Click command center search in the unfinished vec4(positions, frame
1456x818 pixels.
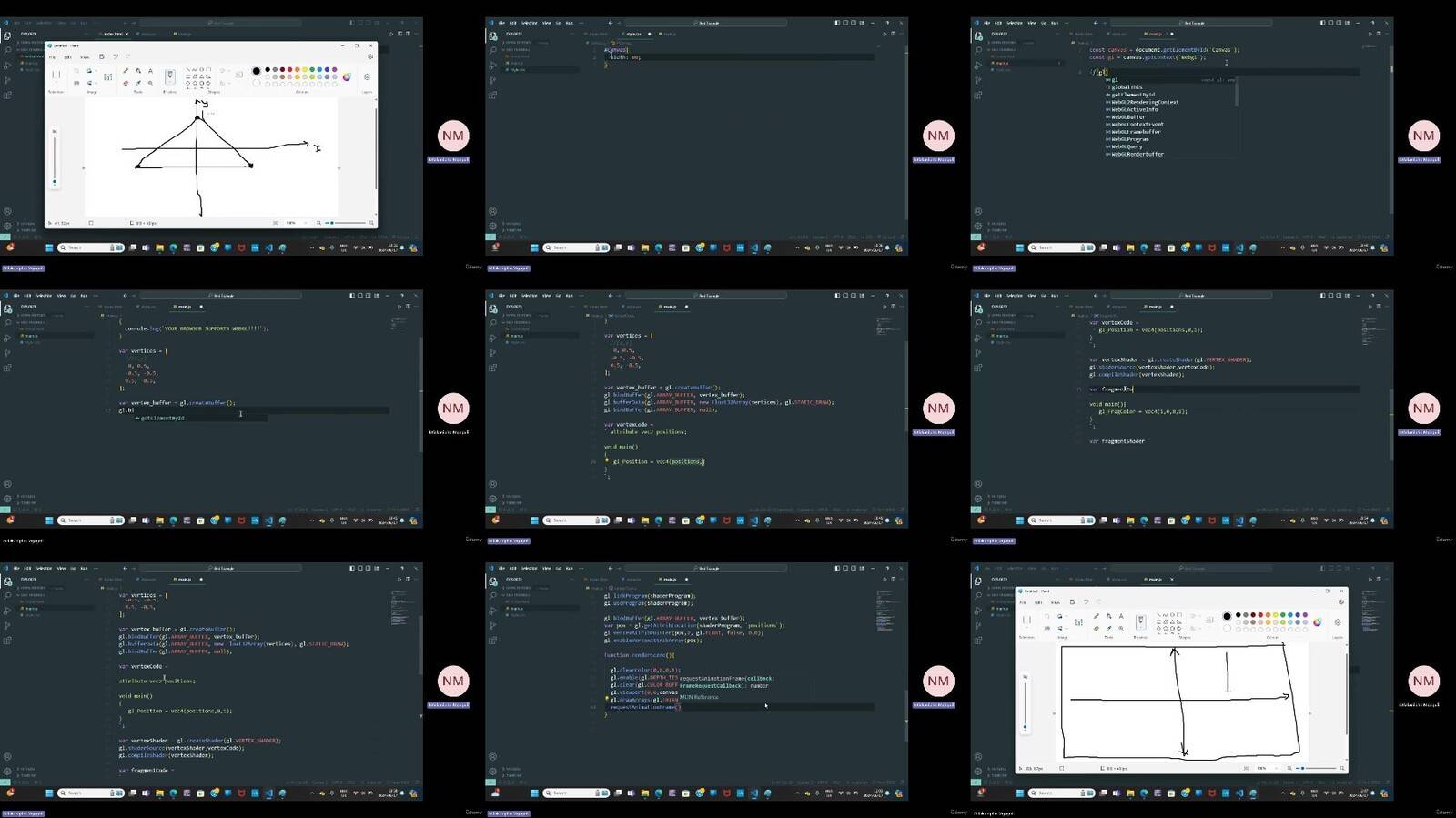tap(705, 296)
